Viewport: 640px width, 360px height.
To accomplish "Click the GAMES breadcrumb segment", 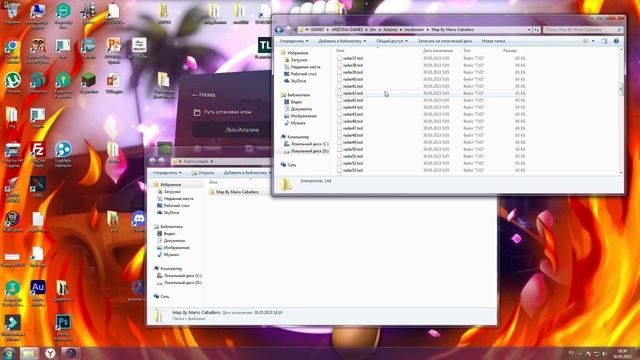I will (317, 30).
